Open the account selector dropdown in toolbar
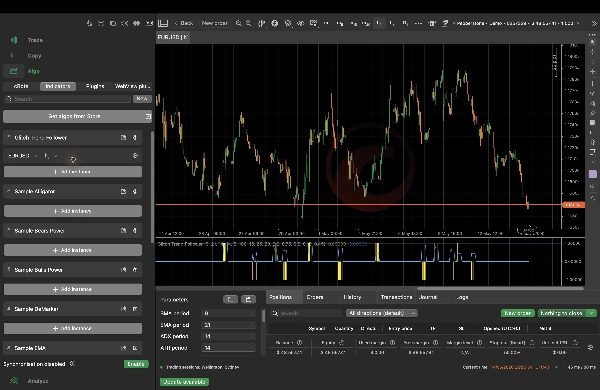This screenshot has width=600, height=390. click(516, 23)
